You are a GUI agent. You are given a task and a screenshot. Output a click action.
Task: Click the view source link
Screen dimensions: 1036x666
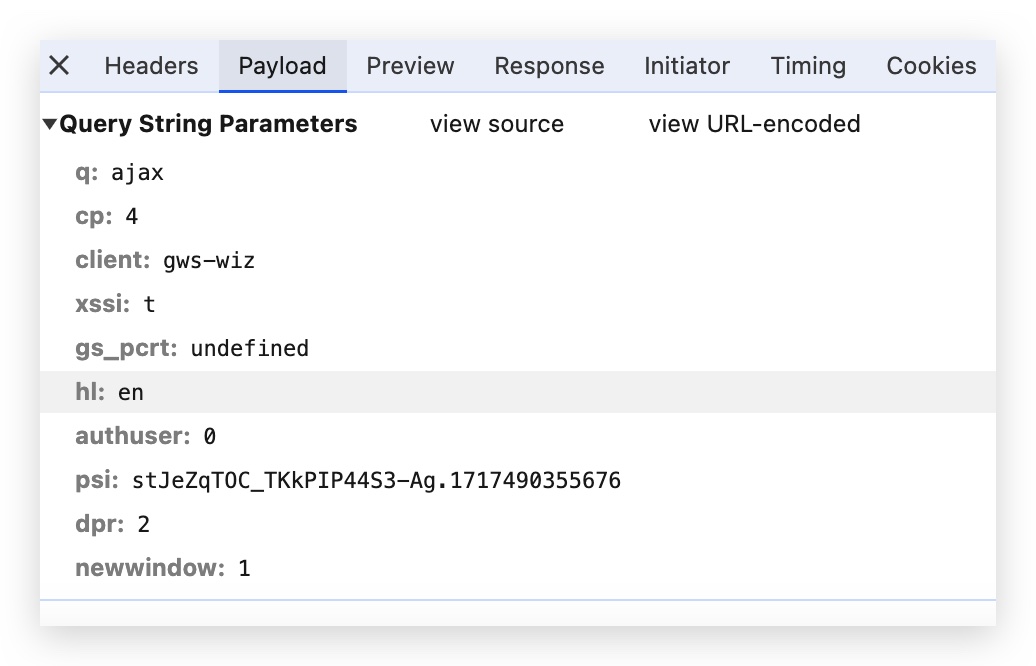pyautogui.click(x=497, y=124)
